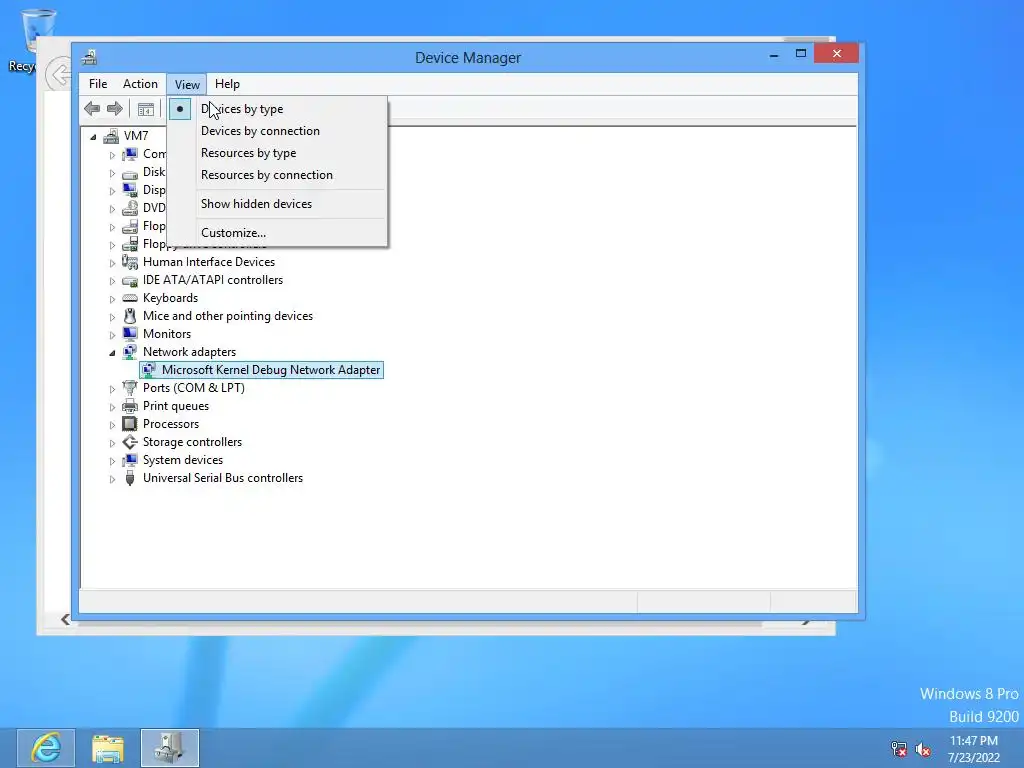1024x768 pixels.
Task: Click the back arrow in background window
Action: pos(57,74)
